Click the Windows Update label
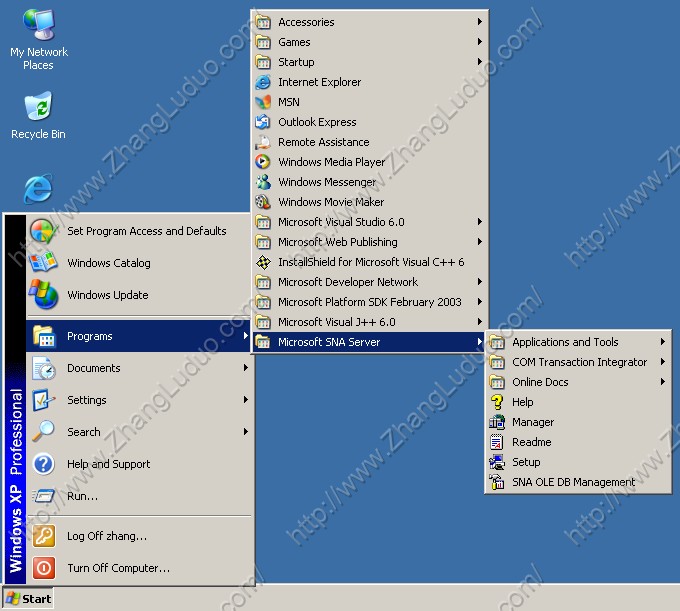 108,295
